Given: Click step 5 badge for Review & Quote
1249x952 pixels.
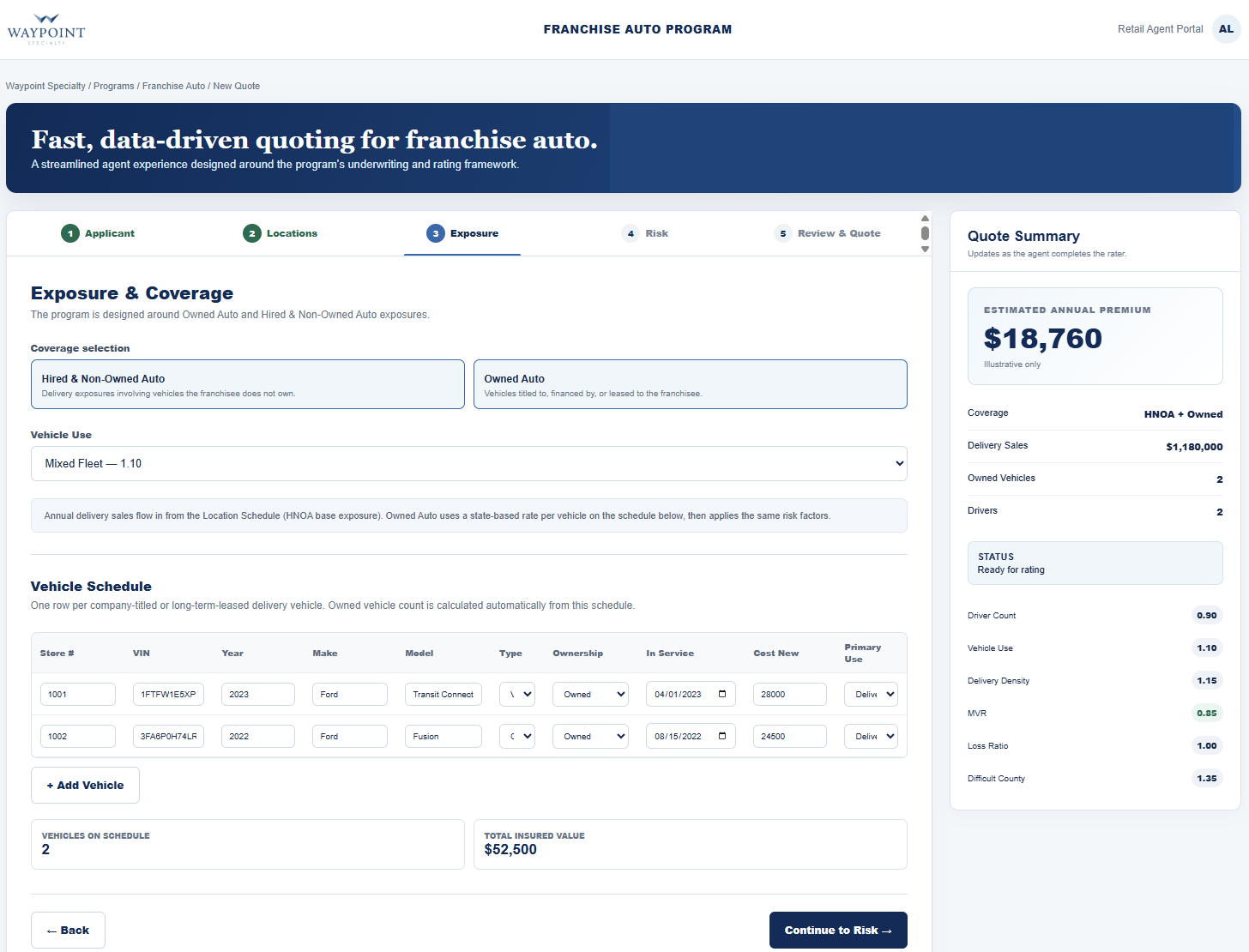Looking at the screenshot, I should (x=783, y=233).
